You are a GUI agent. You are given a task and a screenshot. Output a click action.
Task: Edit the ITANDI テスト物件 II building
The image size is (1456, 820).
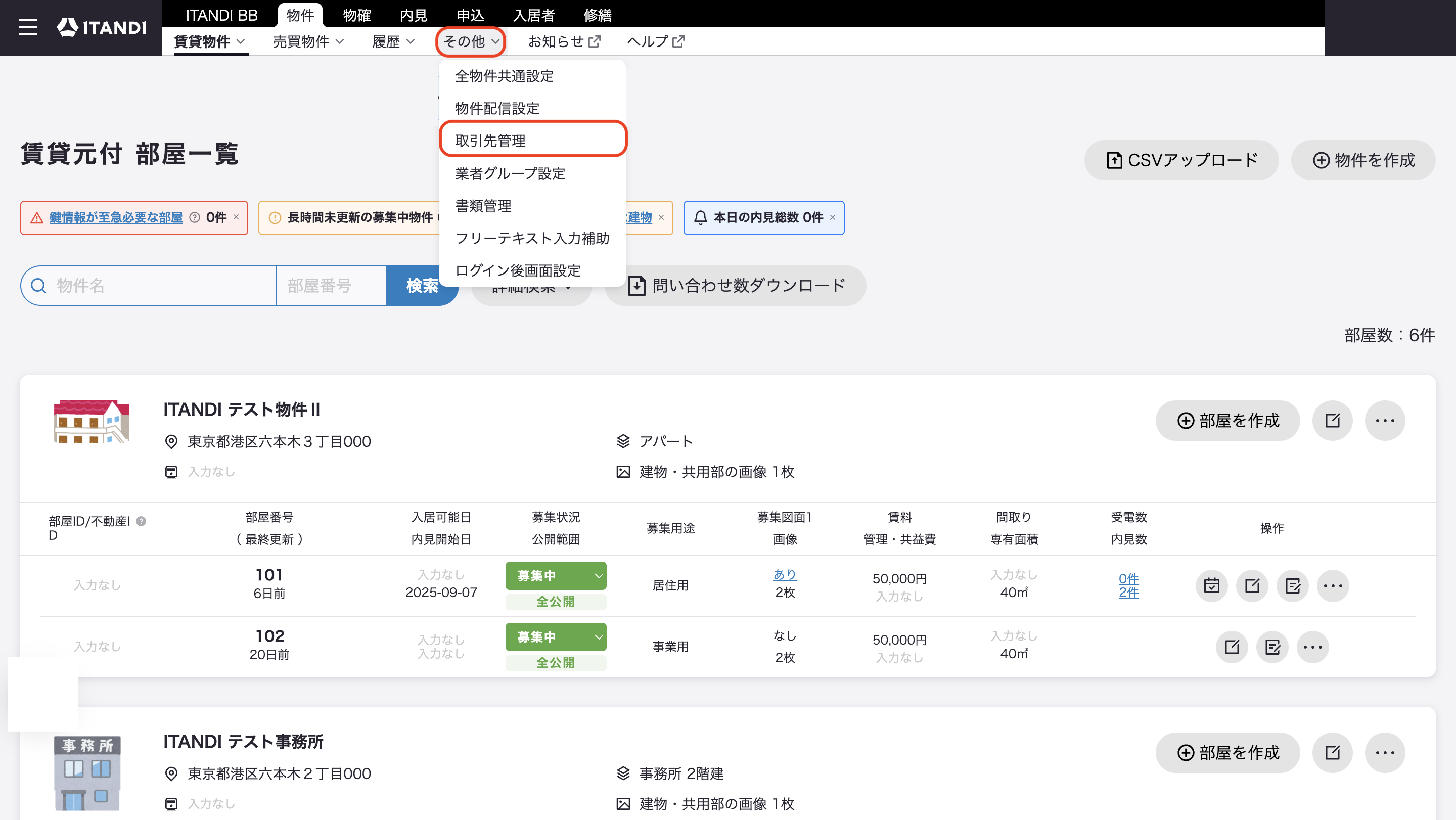[x=1332, y=421]
